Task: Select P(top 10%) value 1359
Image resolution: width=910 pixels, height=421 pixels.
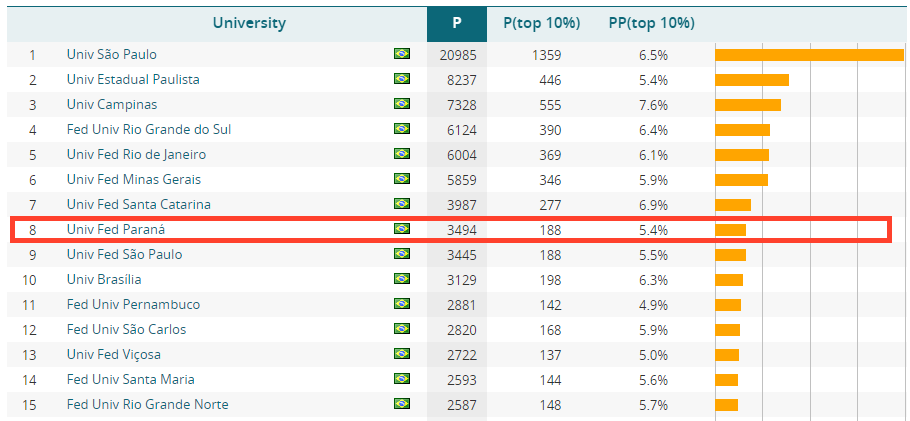Action: point(546,55)
